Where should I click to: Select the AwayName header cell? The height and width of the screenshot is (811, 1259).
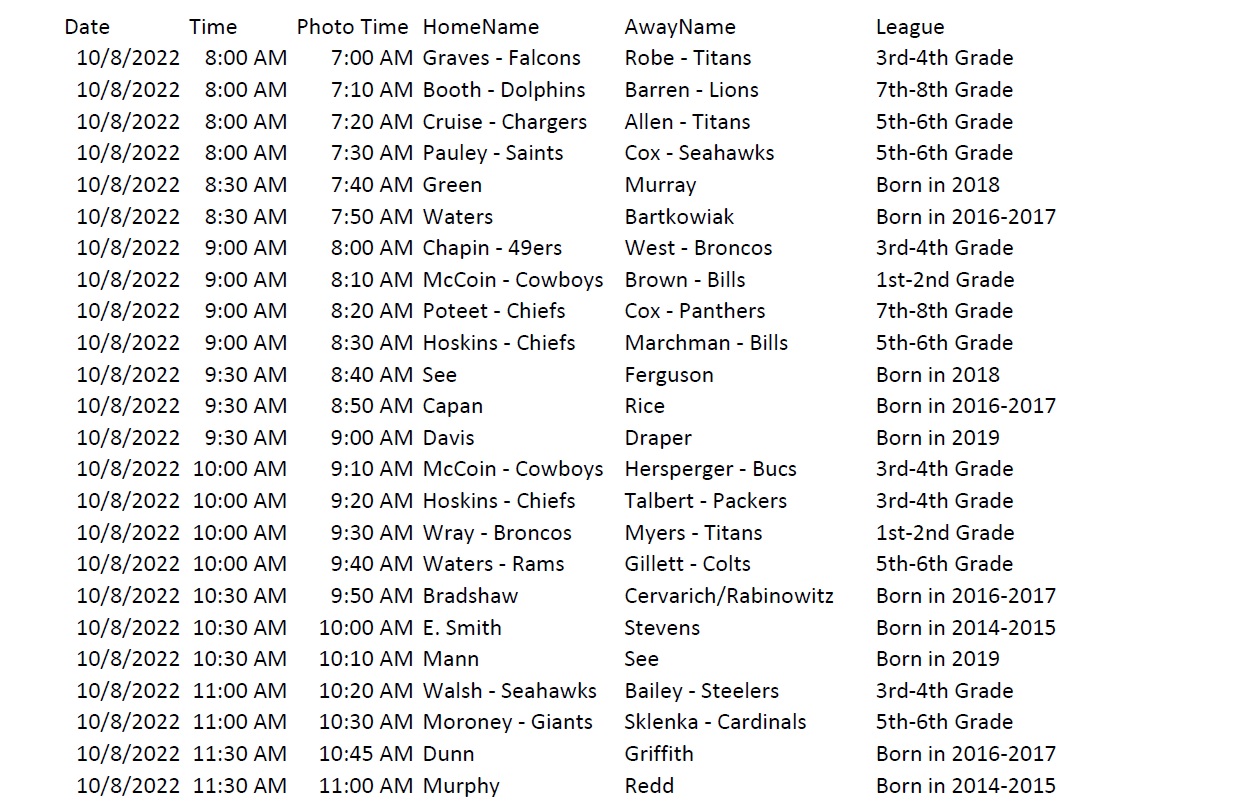point(679,27)
